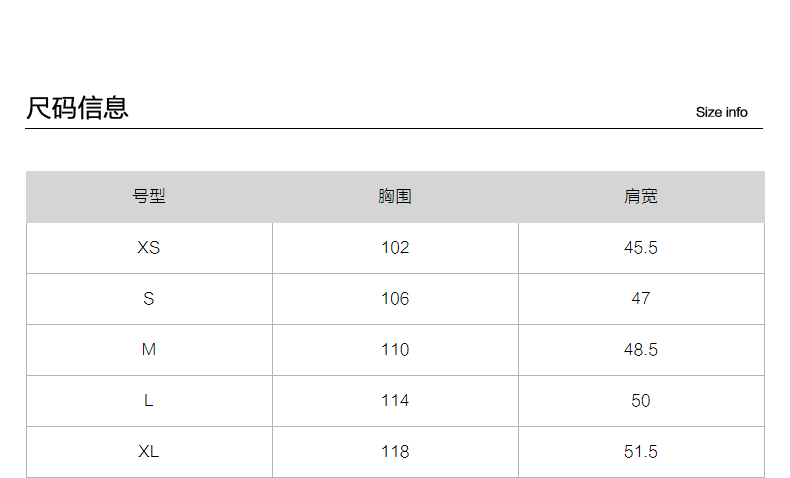The width and height of the screenshot is (790, 478).
Task: Select chest value 110
Action: (395, 350)
